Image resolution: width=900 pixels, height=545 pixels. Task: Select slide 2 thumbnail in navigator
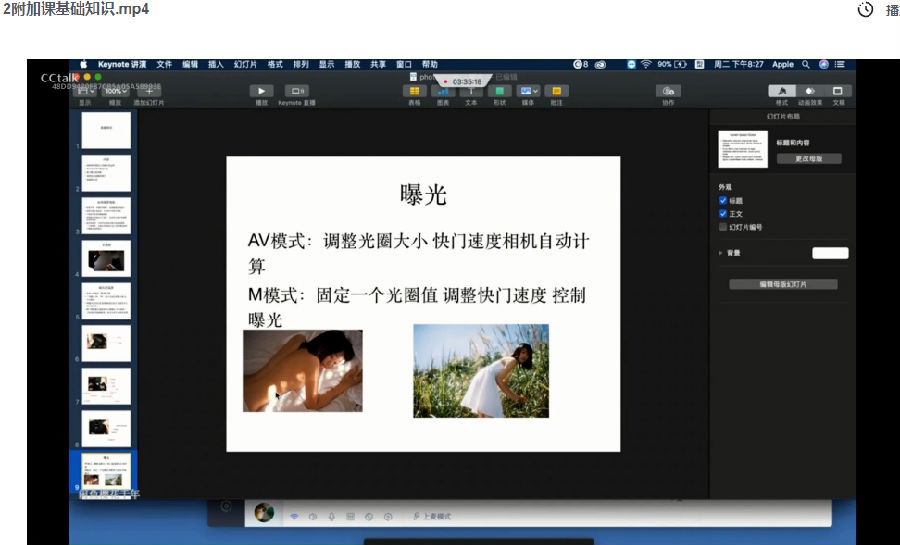(x=106, y=173)
